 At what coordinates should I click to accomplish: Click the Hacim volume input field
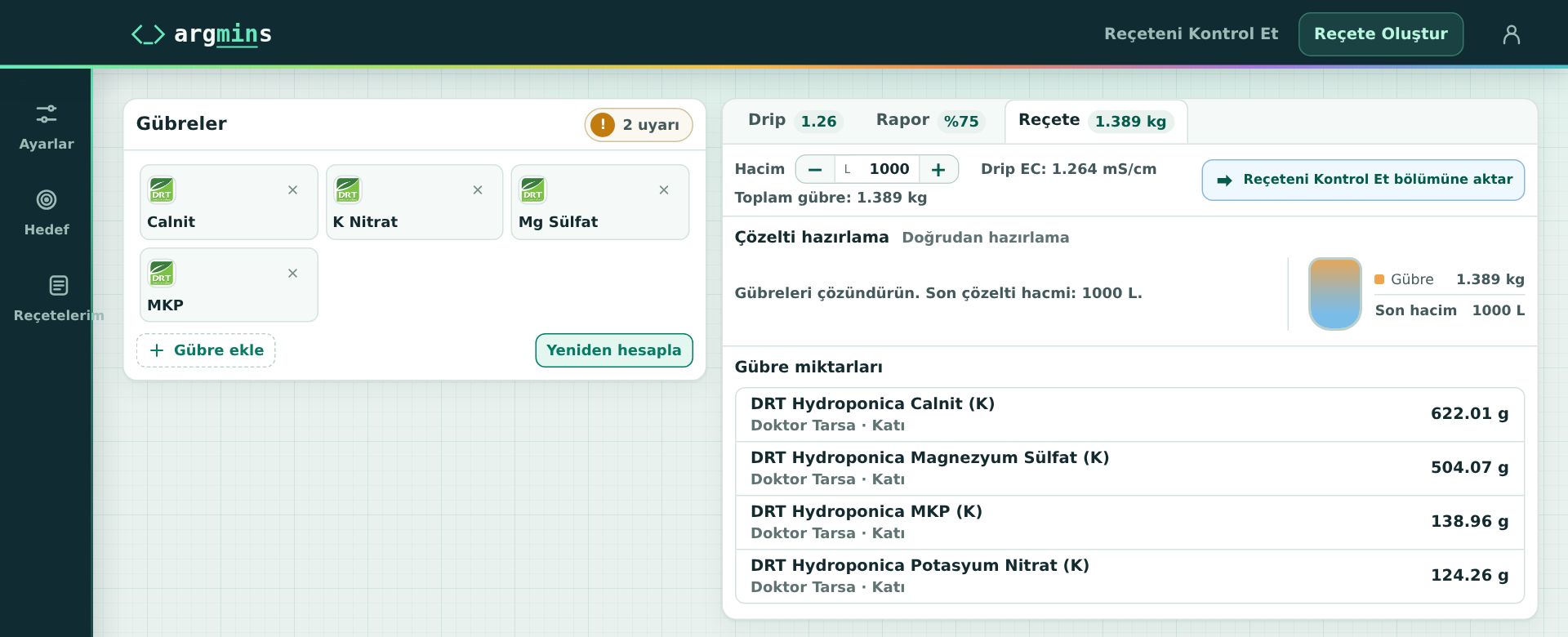pos(877,169)
